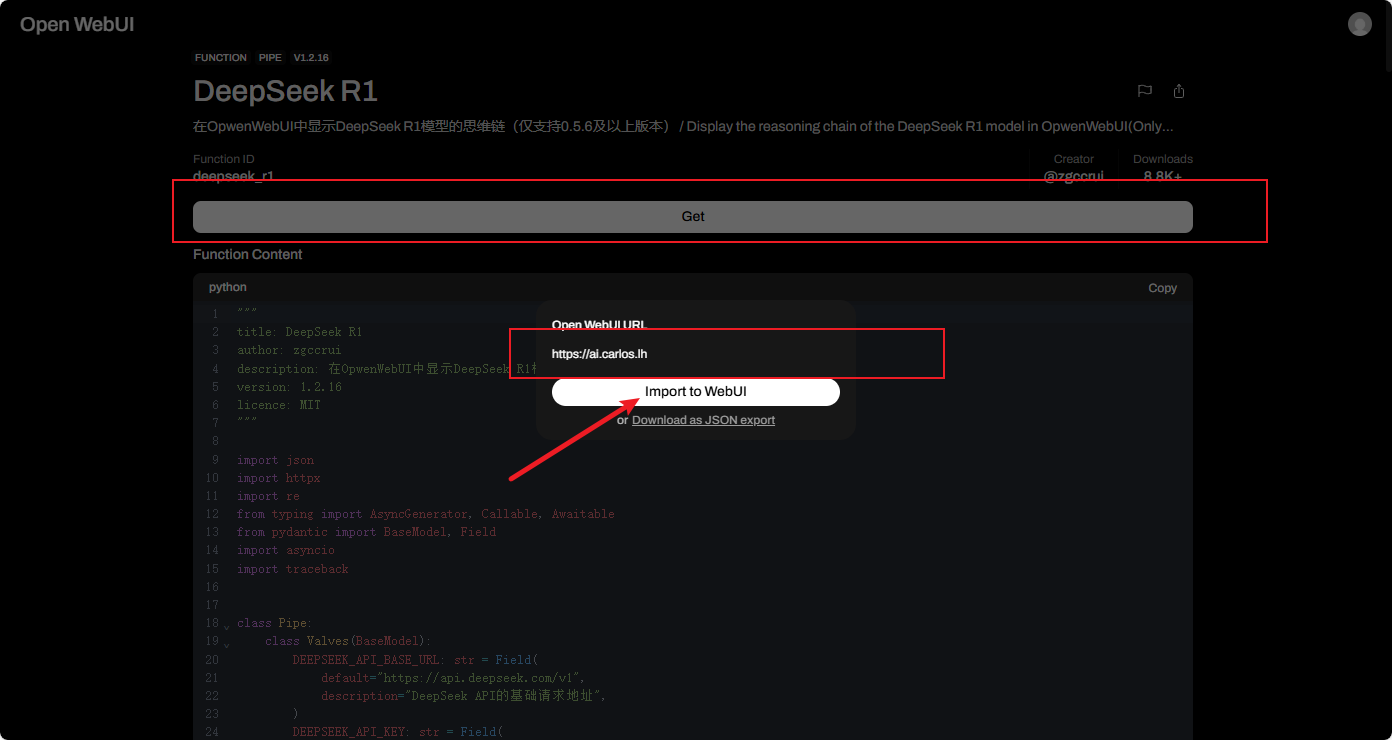Click the 'from pydantic import' code line

pos(366,532)
